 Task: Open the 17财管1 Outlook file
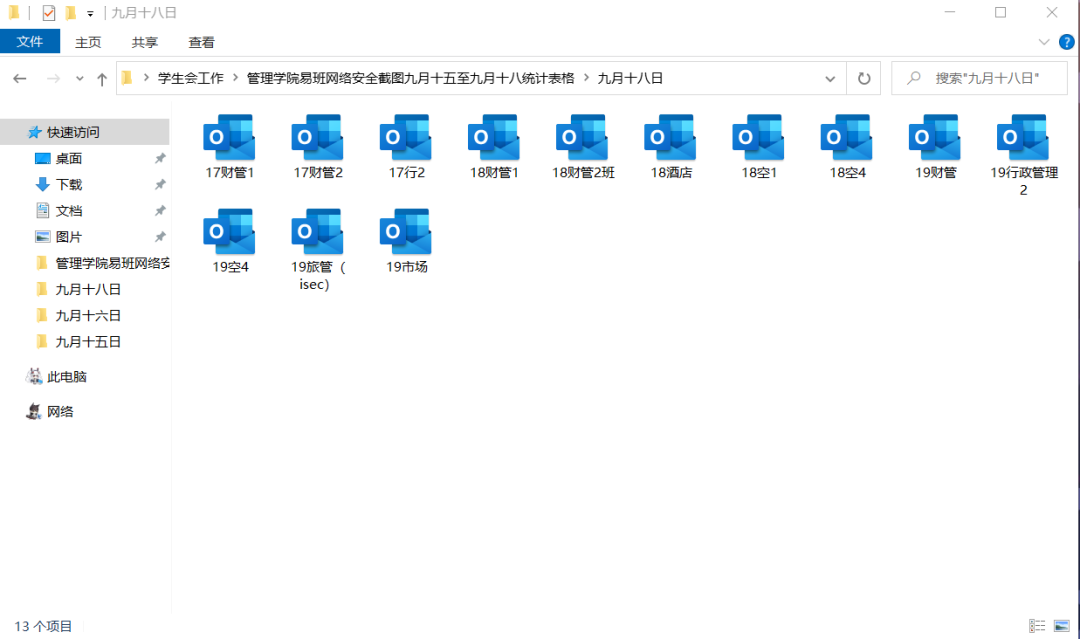[x=229, y=147]
